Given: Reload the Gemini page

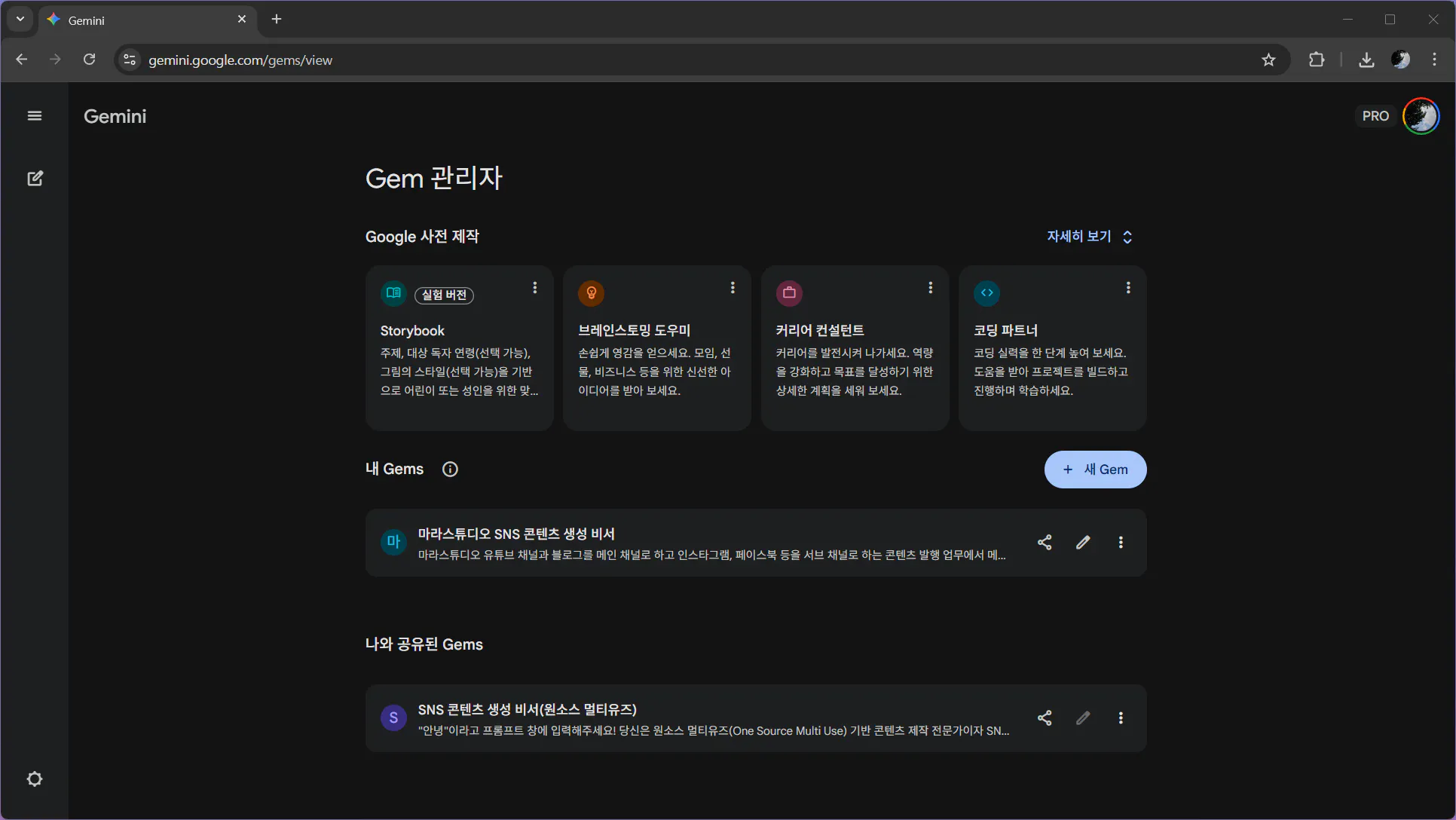Looking at the screenshot, I should (x=89, y=60).
